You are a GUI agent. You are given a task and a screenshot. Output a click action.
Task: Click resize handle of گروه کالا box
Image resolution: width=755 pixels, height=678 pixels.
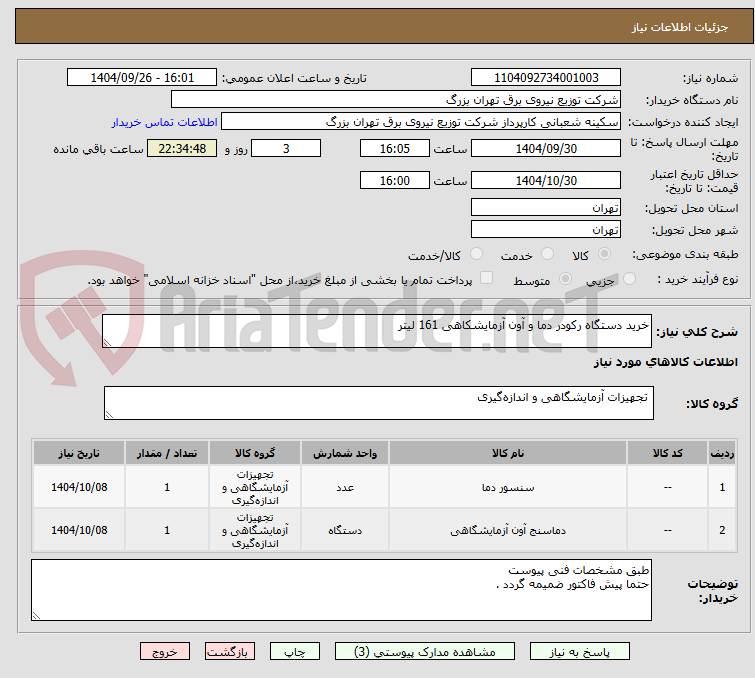[x=109, y=415]
